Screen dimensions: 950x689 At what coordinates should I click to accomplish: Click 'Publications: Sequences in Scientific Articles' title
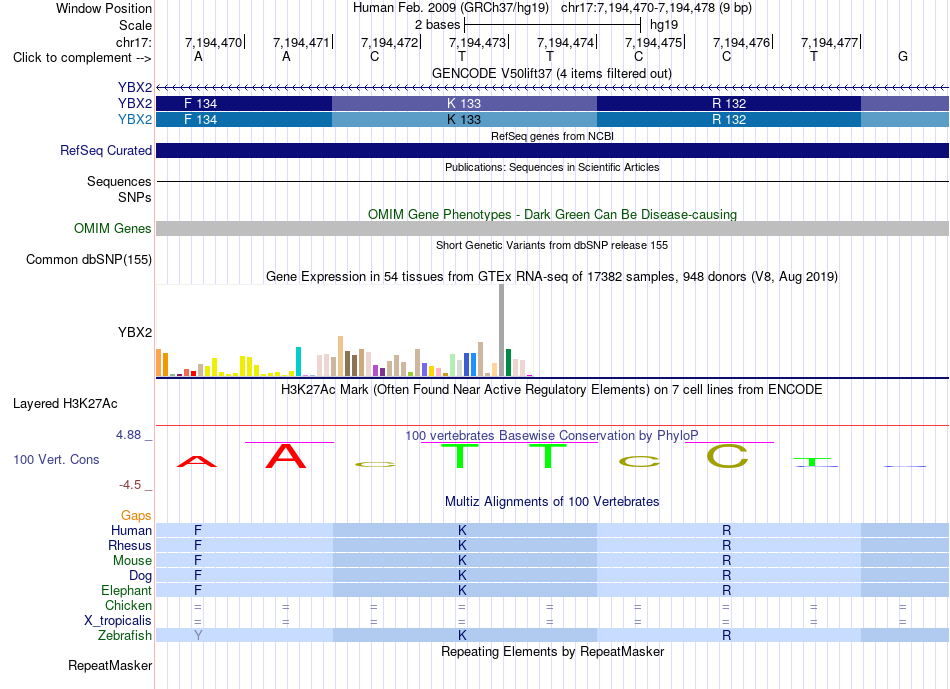(x=552, y=167)
